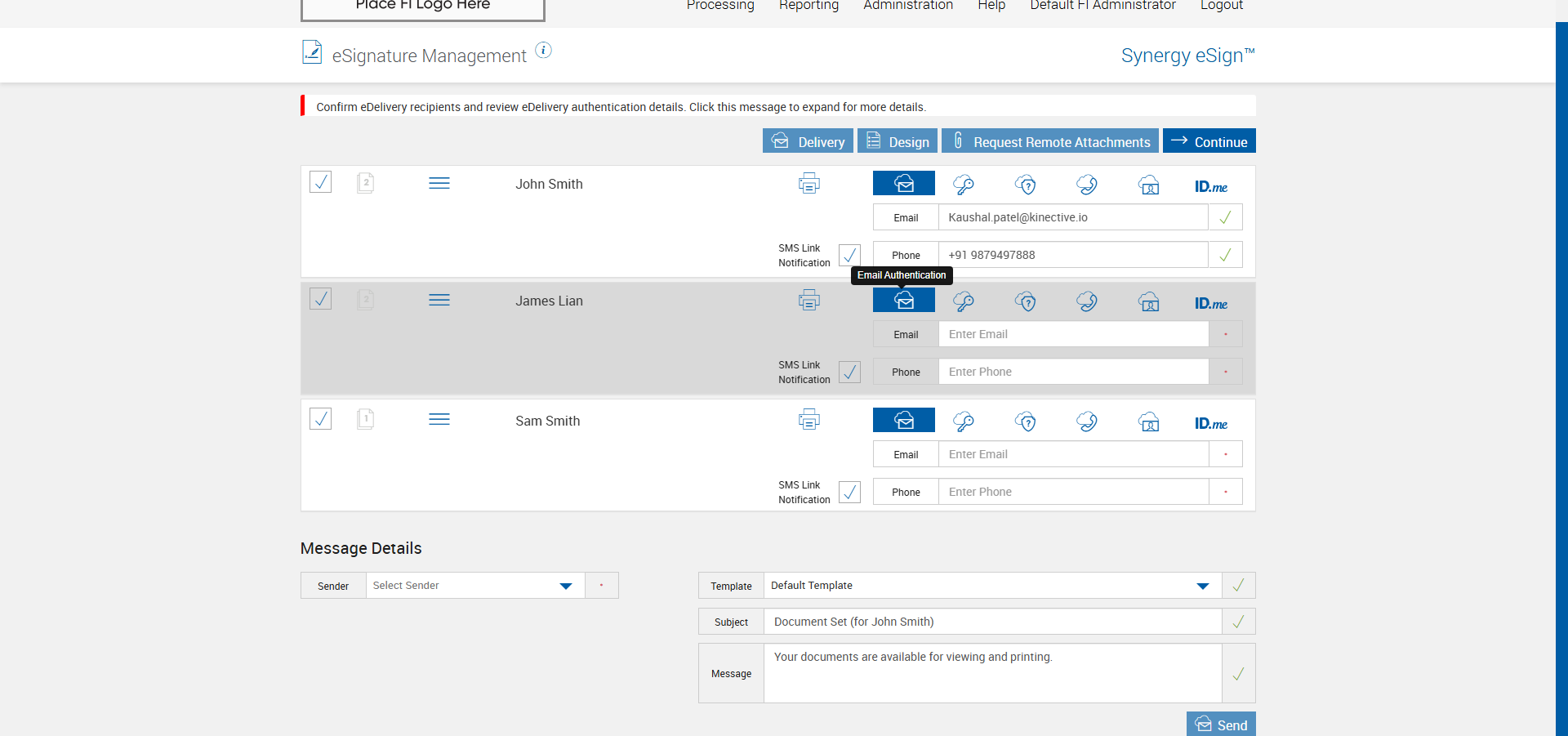Open the Select Sender dropdown
Screen dimensions: 1568x736
[x=475, y=586]
